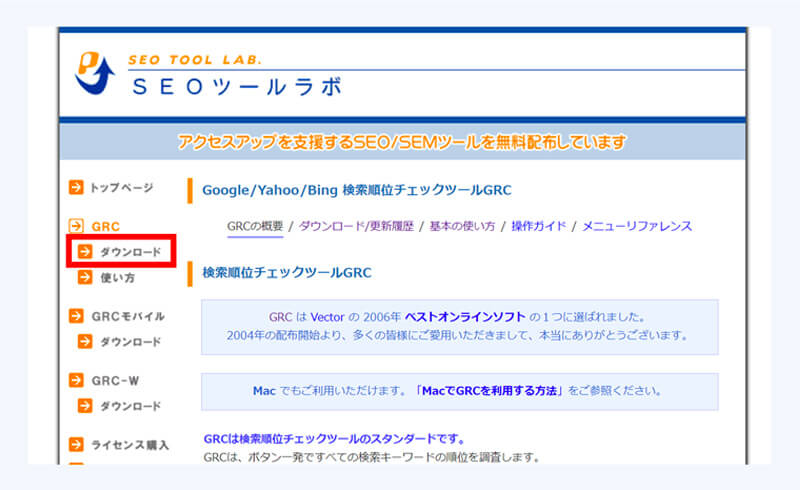
Task: Open the GRC sidebar link
Action: click(106, 226)
